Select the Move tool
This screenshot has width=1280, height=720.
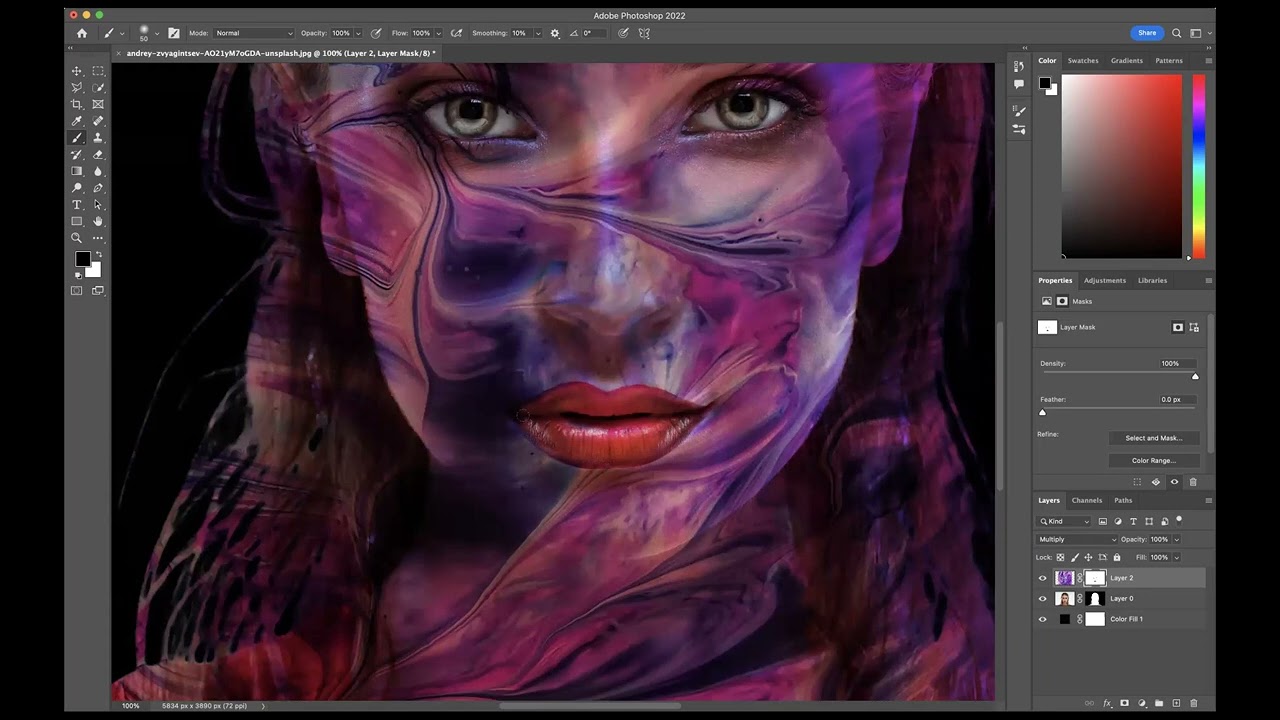(x=76, y=71)
